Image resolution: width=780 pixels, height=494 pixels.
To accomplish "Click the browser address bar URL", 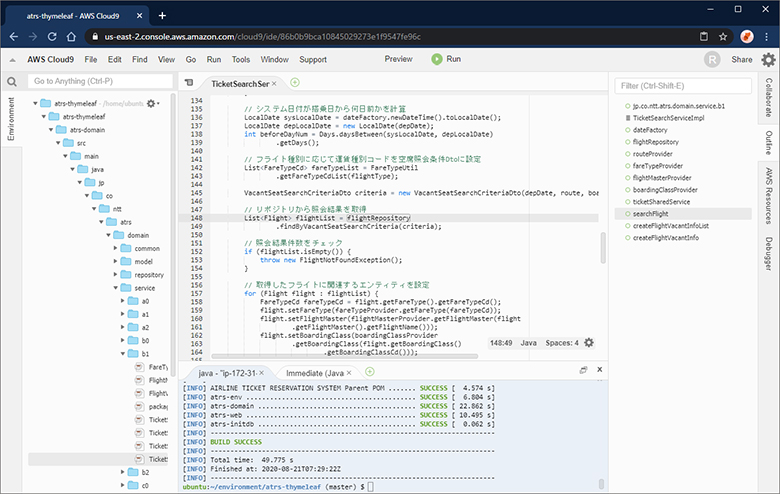I will click(x=262, y=37).
